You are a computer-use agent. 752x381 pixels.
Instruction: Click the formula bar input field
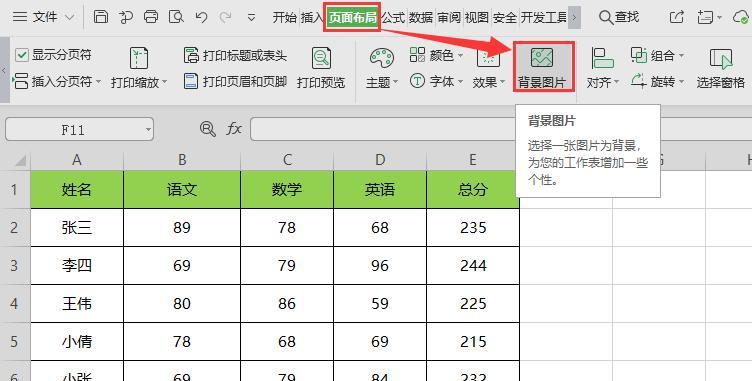501,129
